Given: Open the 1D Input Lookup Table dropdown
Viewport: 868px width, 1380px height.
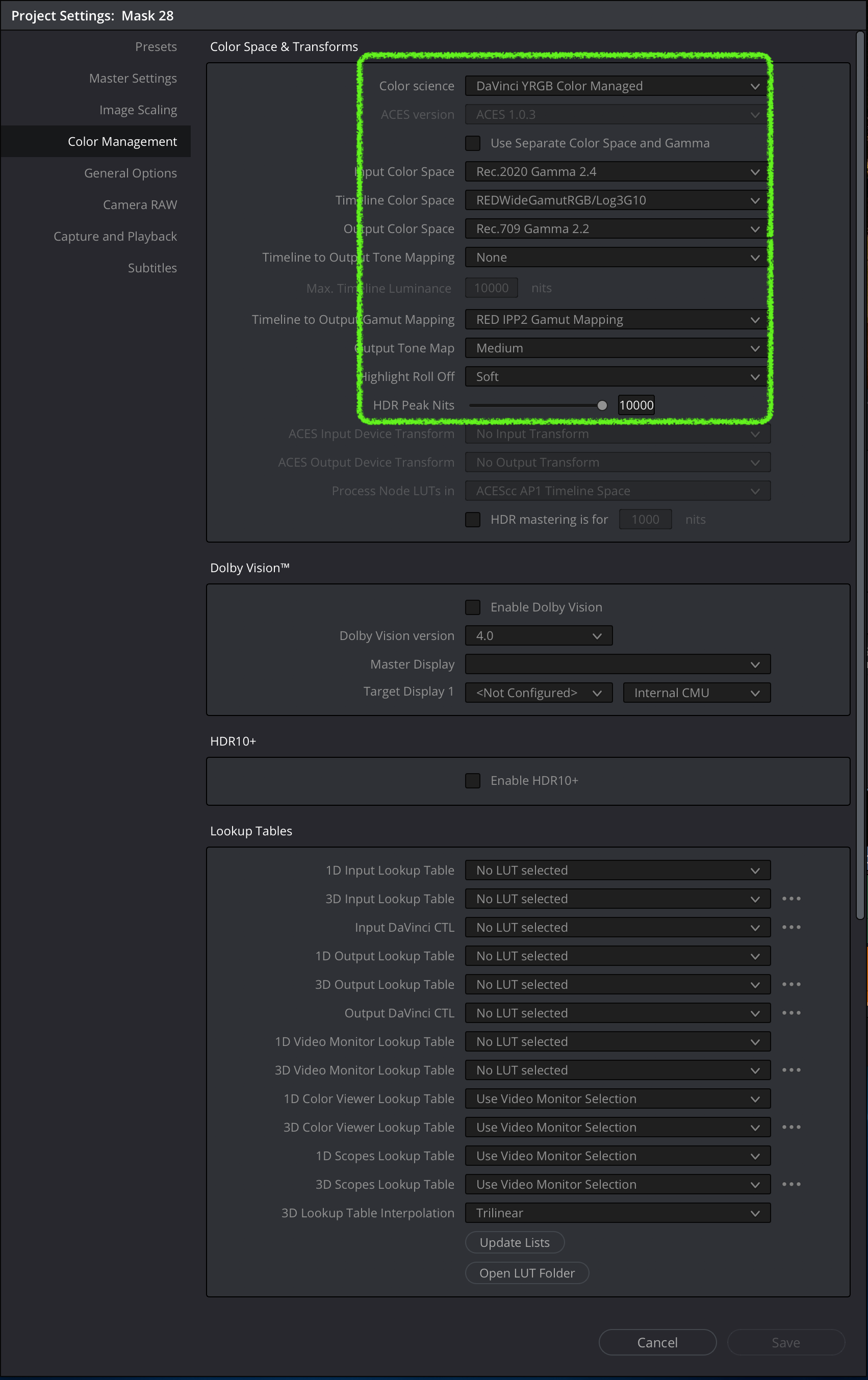Looking at the screenshot, I should click(618, 870).
